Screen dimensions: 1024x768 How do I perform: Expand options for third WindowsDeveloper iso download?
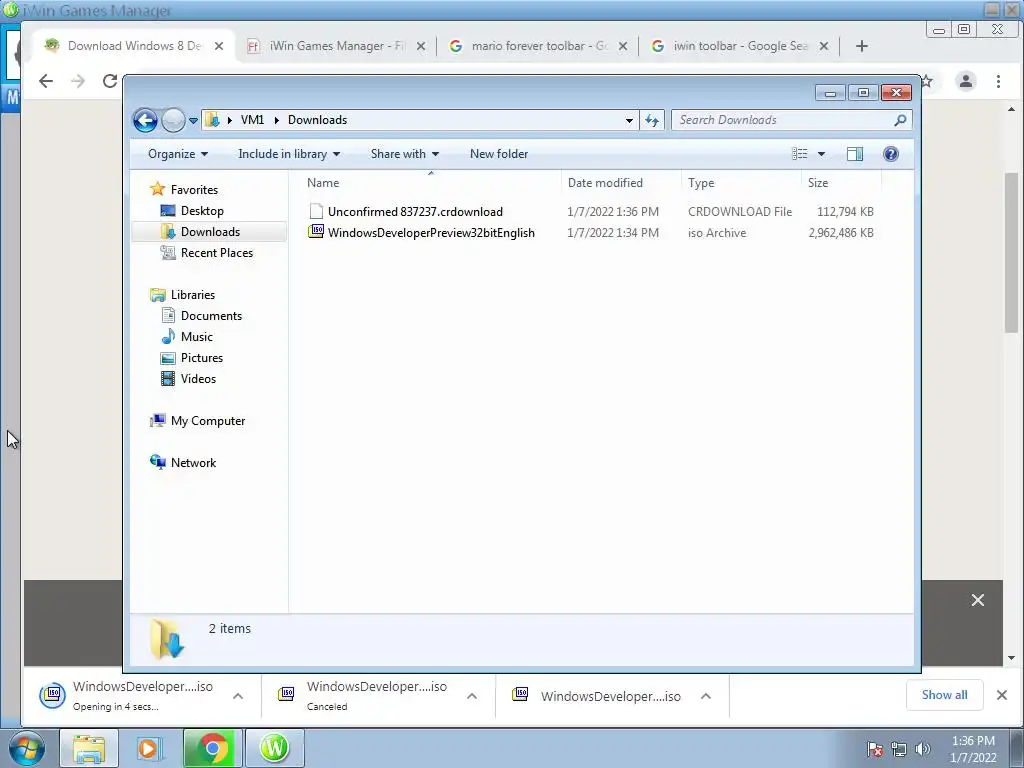[705, 696]
